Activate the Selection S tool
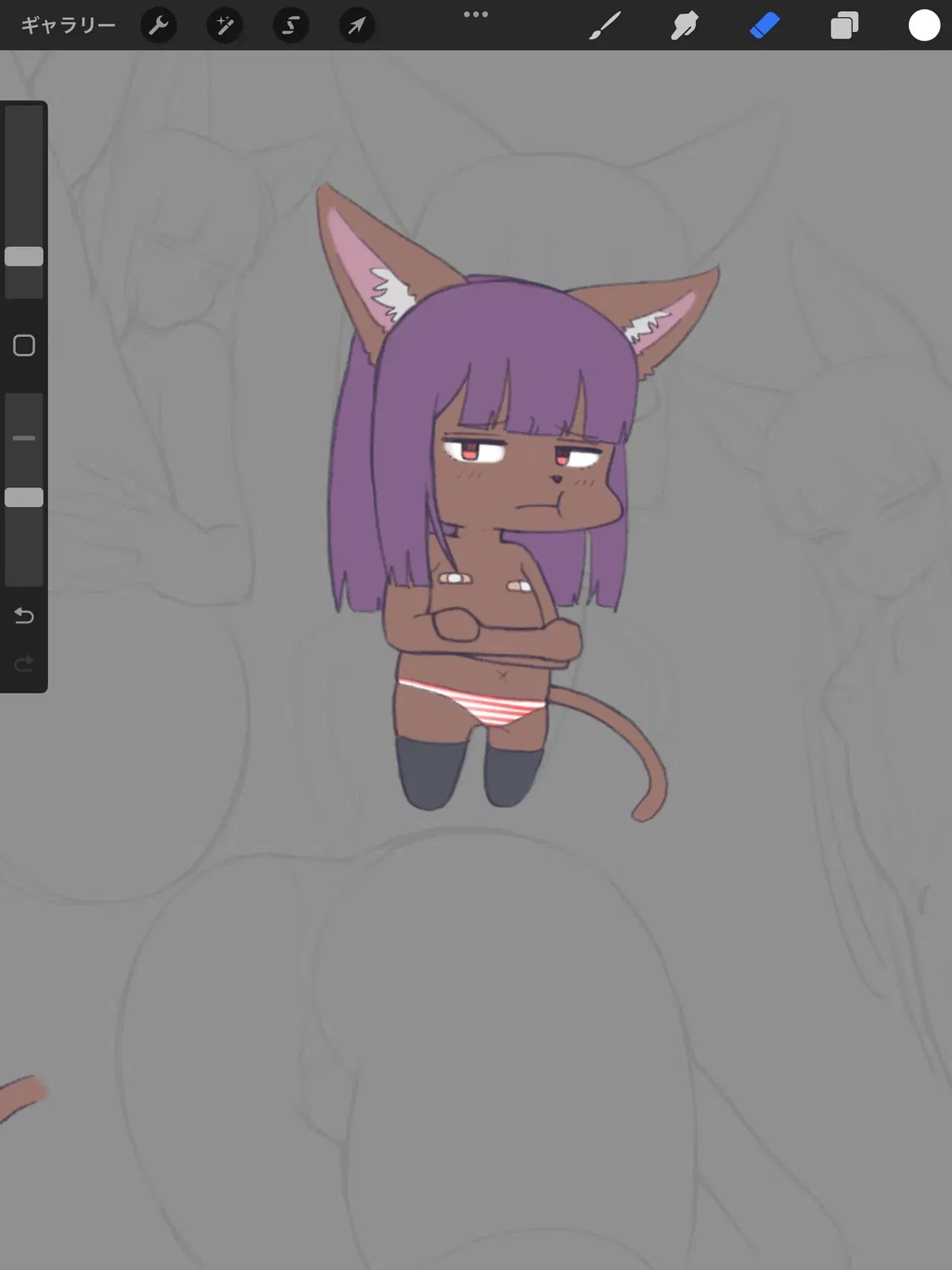The image size is (952, 1270). (x=291, y=25)
